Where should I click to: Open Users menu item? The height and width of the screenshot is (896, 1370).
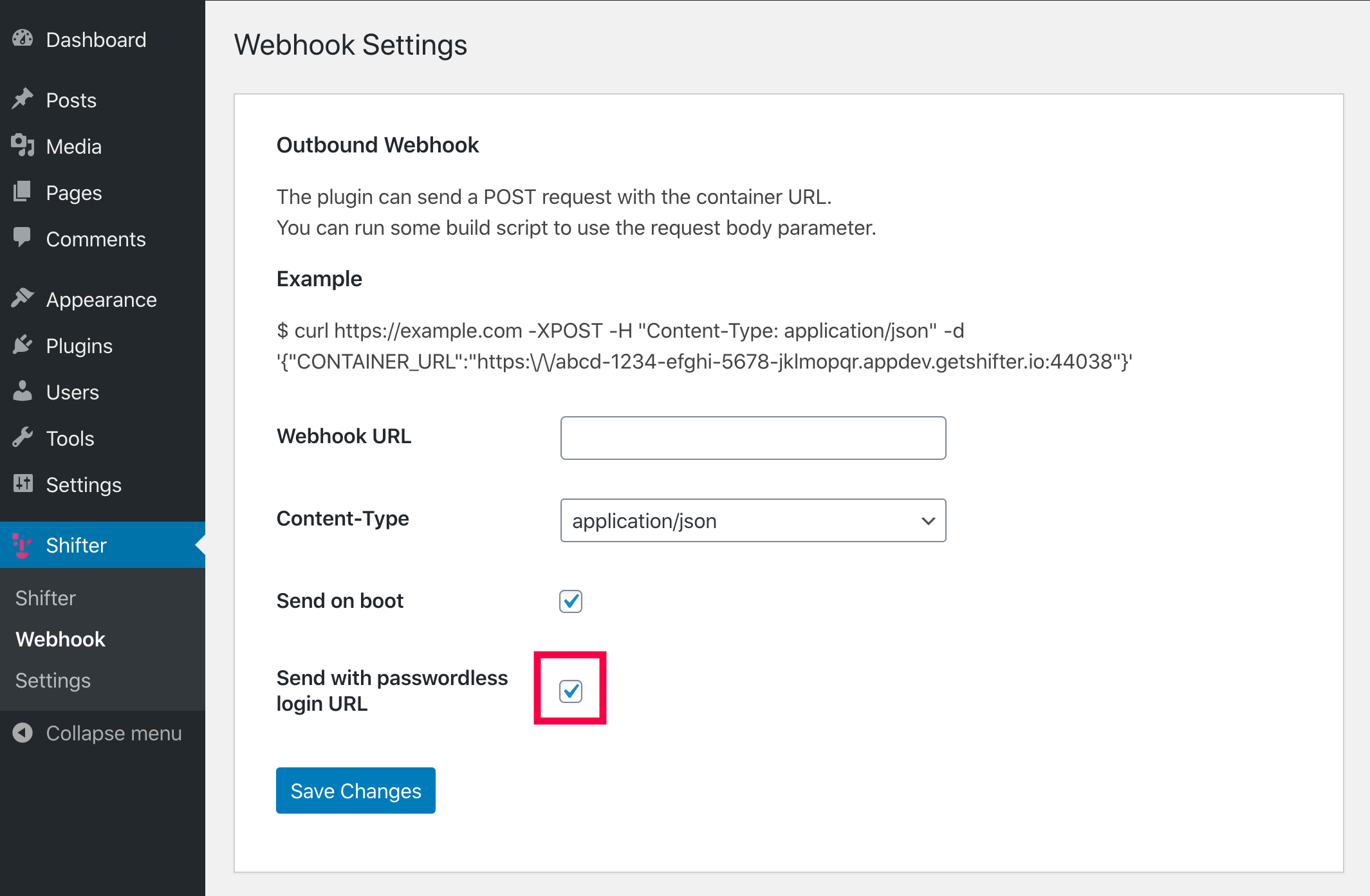point(103,392)
